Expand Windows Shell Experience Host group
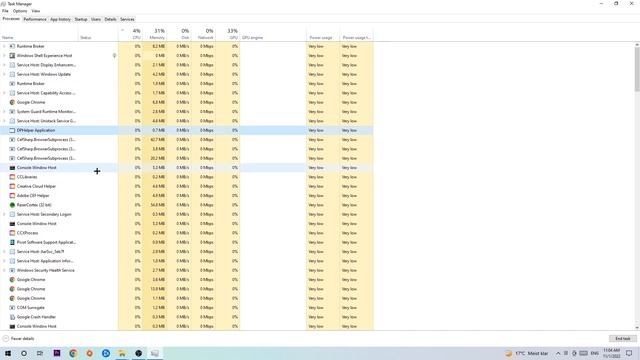 pos(4,56)
